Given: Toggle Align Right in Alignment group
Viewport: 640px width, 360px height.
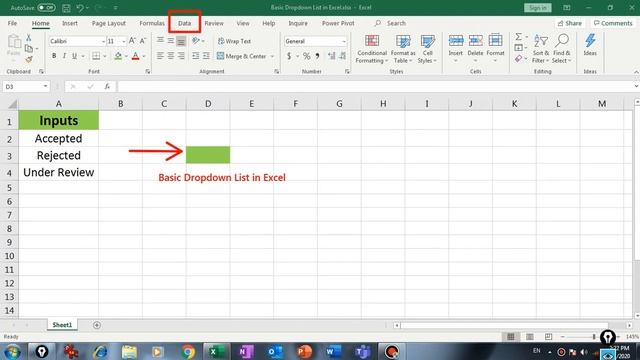Looking at the screenshot, I should click(181, 56).
